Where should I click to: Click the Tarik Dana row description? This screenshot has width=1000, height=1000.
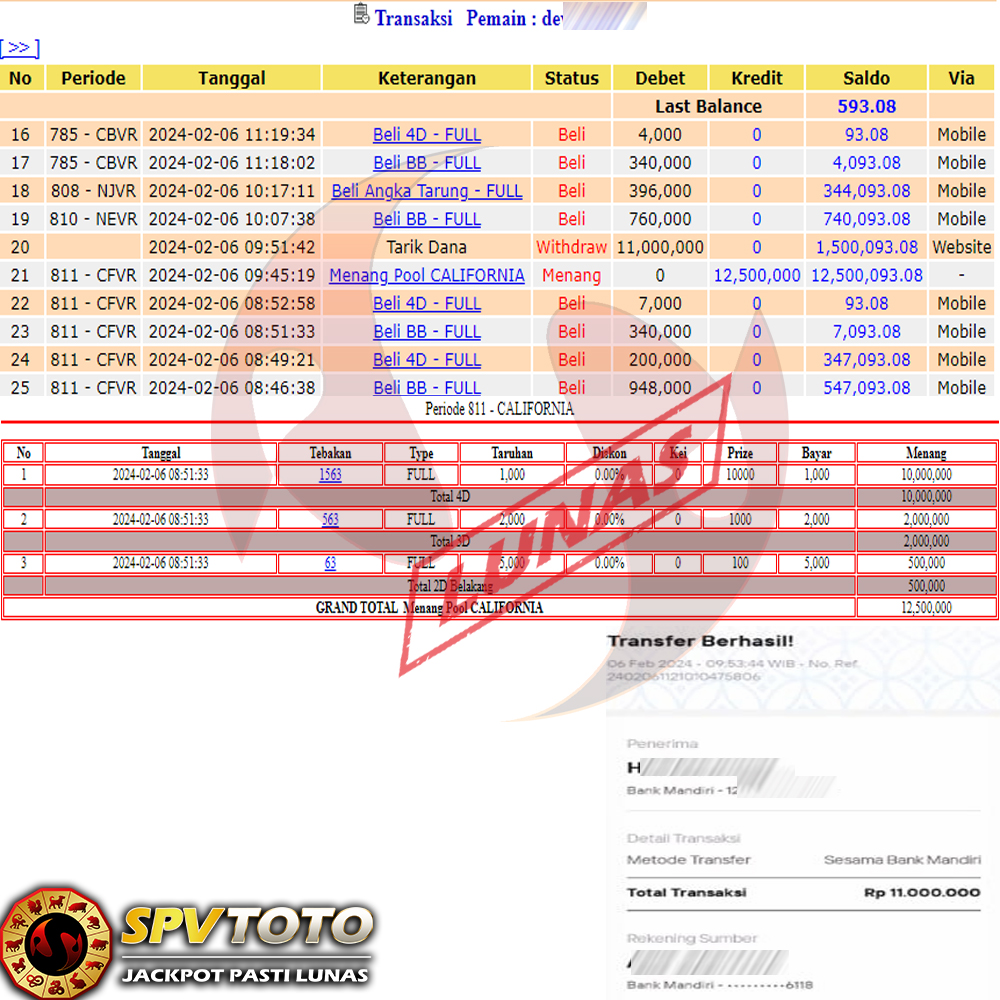coord(427,247)
